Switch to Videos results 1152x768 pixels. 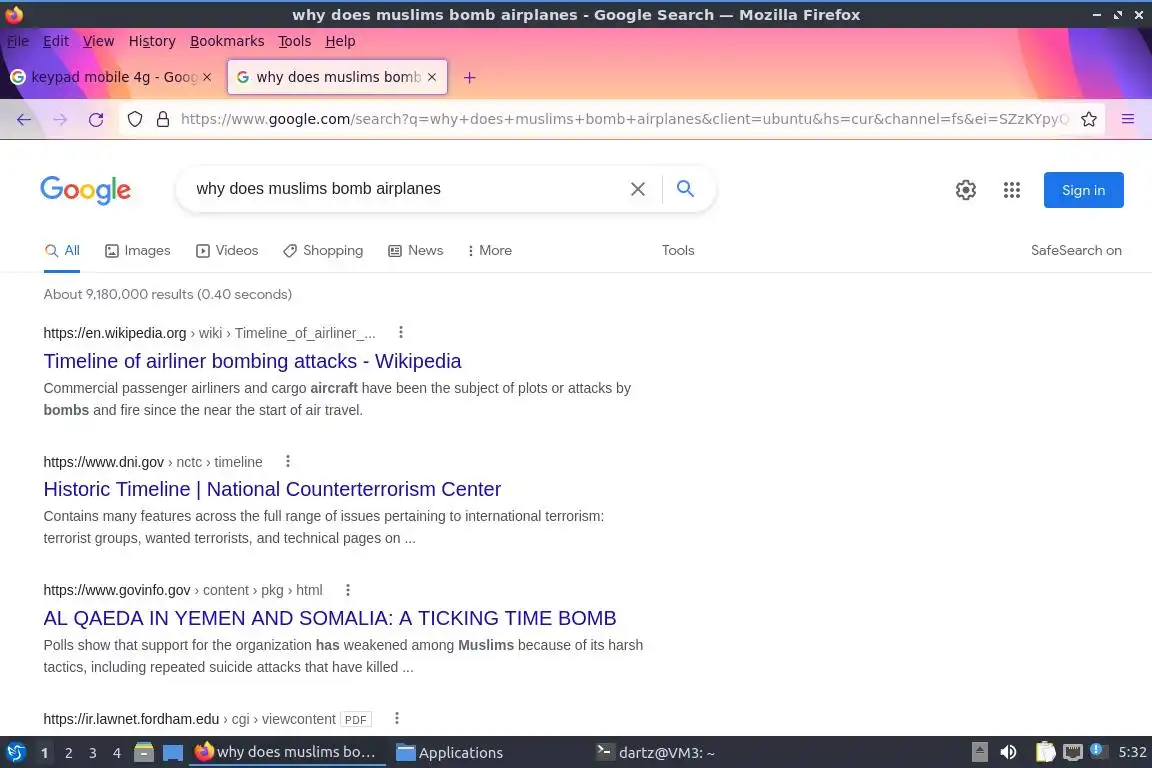(x=227, y=251)
